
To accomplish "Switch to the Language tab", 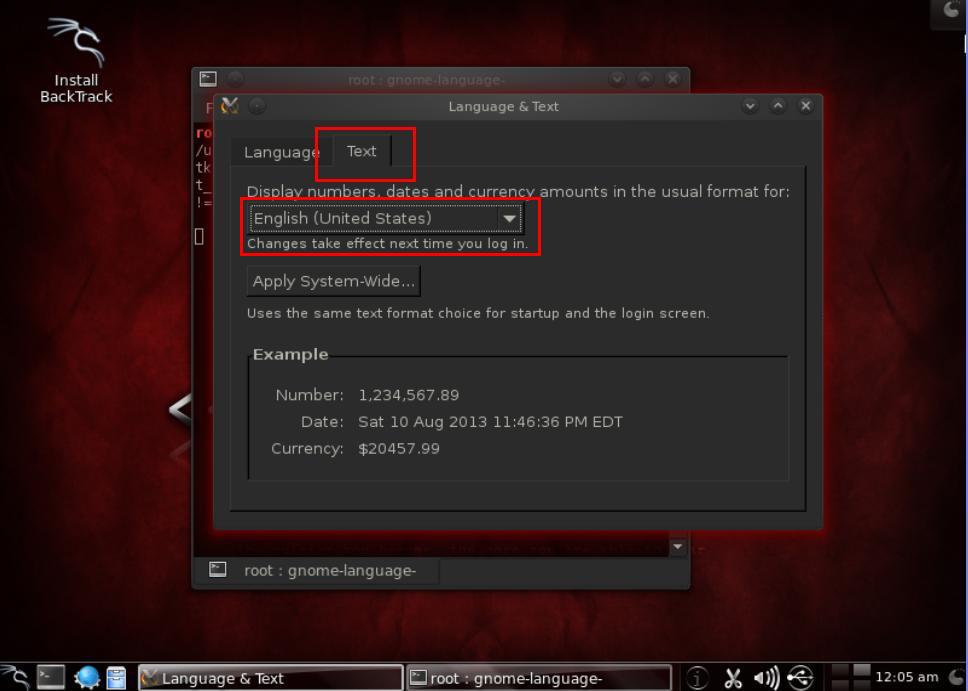I will pos(282,152).
